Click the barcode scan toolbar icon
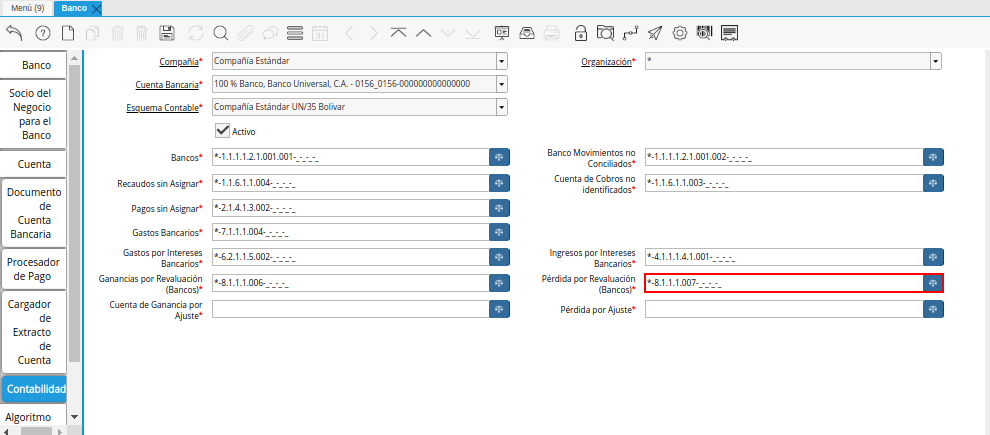The width and height of the screenshot is (990, 435). click(x=705, y=33)
